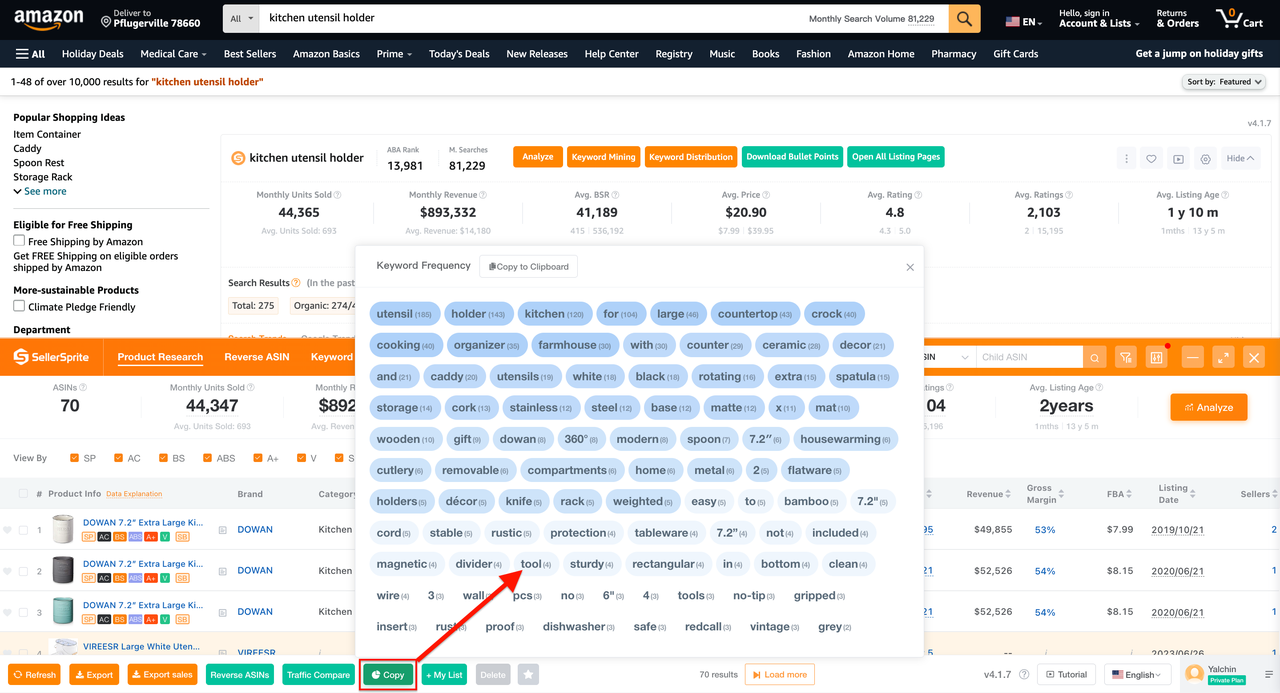Click the Amazon logo
This screenshot has height=693, width=1280.
click(x=47, y=19)
